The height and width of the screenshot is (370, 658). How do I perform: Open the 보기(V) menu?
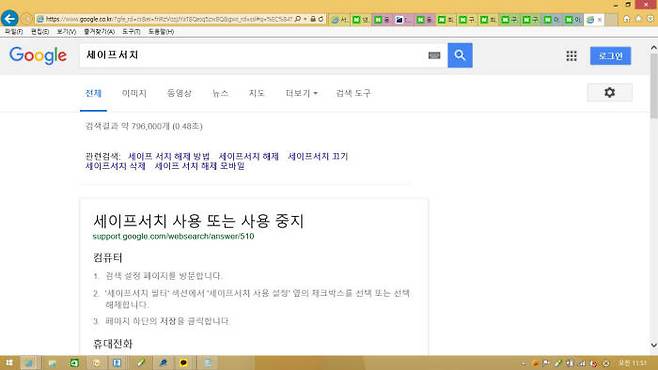66,31
